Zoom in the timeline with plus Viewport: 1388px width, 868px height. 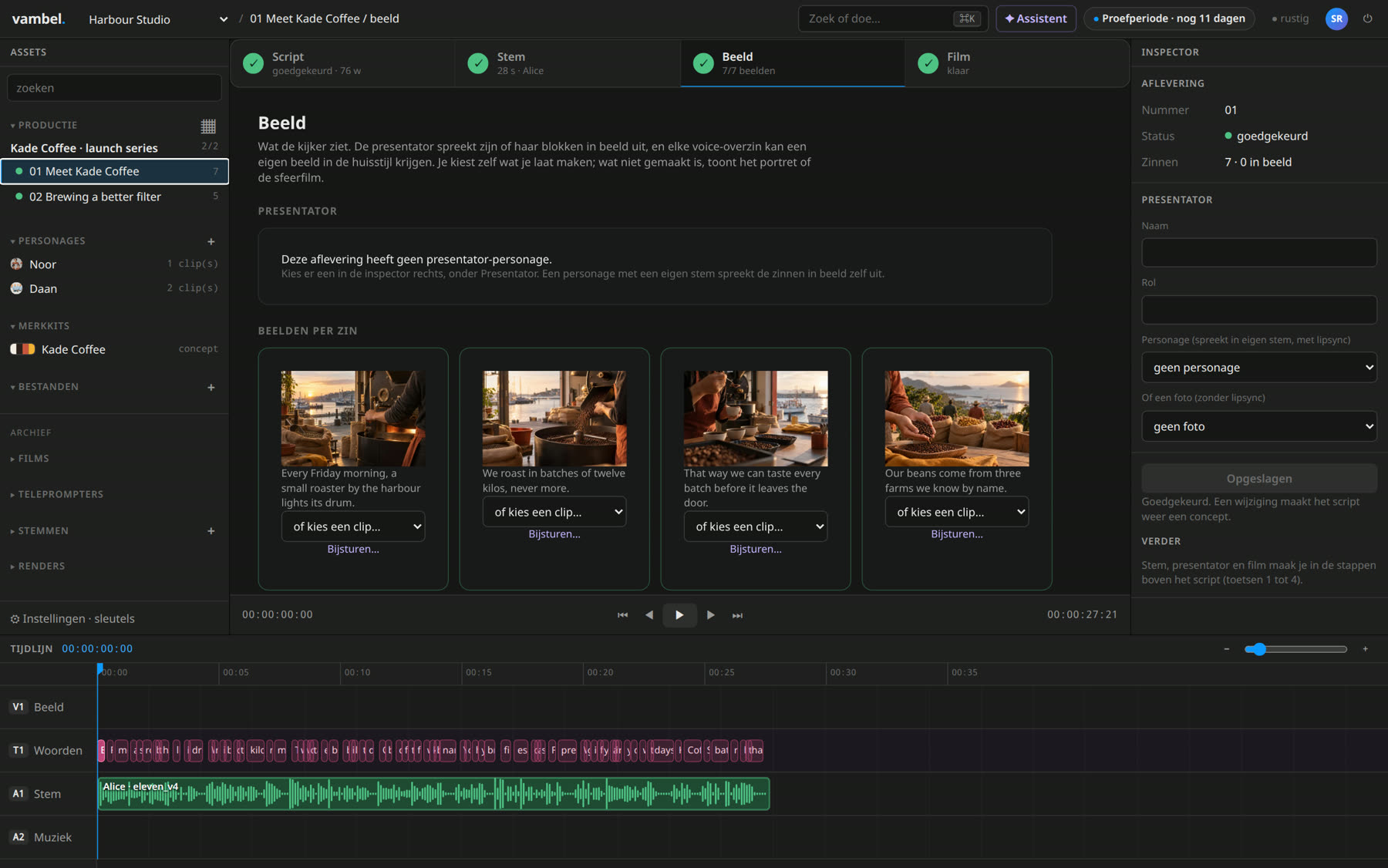(x=1365, y=649)
